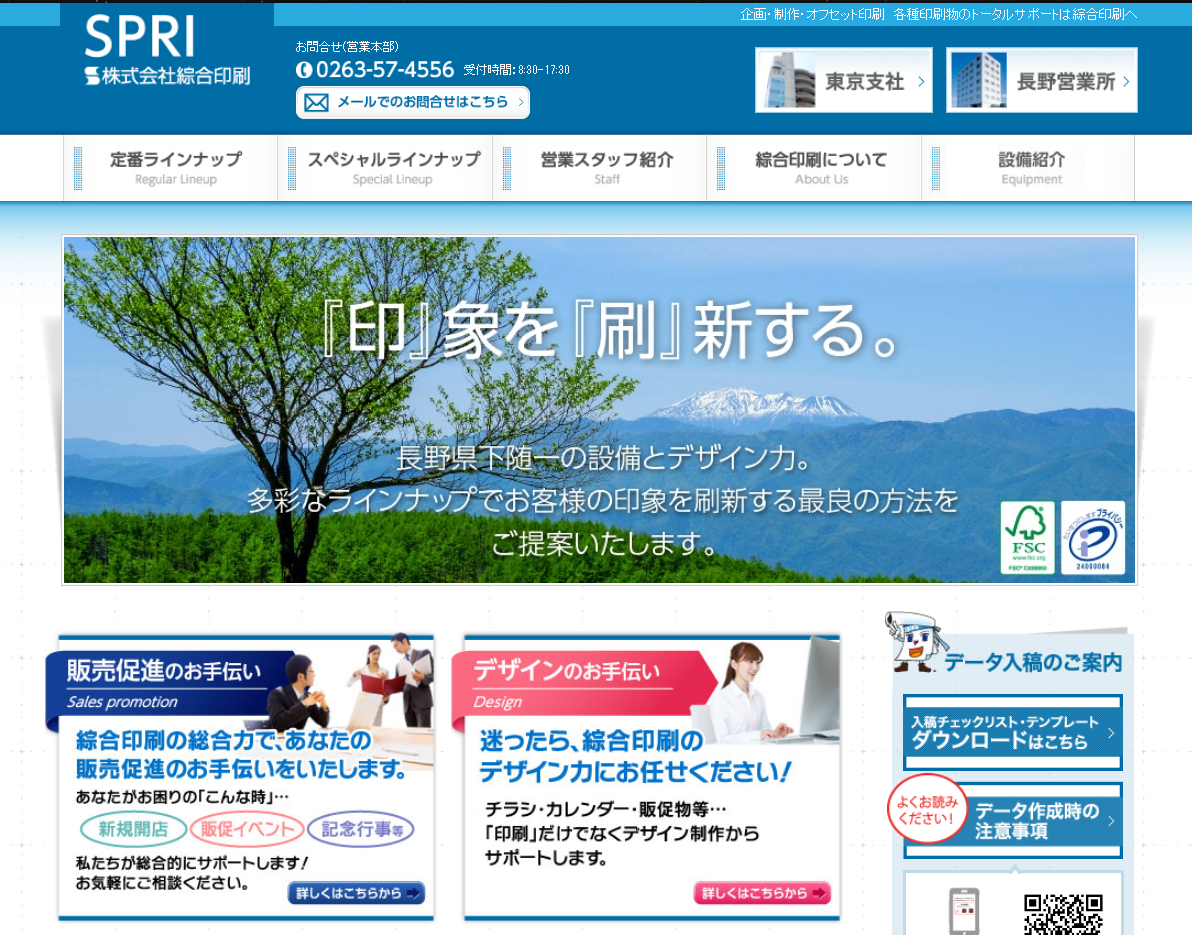Click メールでのお問合せはこちら button

[413, 102]
